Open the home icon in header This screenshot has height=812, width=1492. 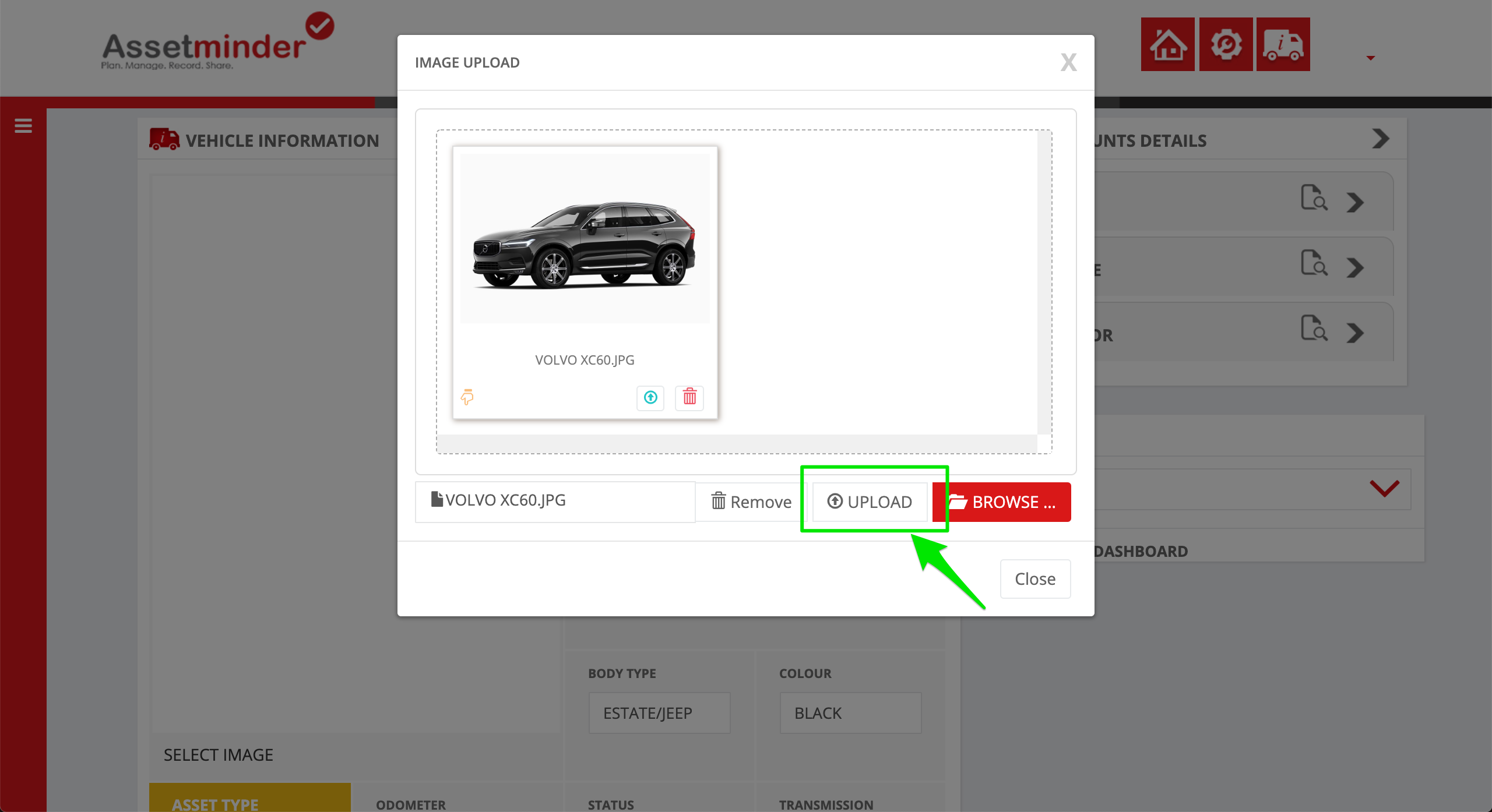tap(1167, 44)
